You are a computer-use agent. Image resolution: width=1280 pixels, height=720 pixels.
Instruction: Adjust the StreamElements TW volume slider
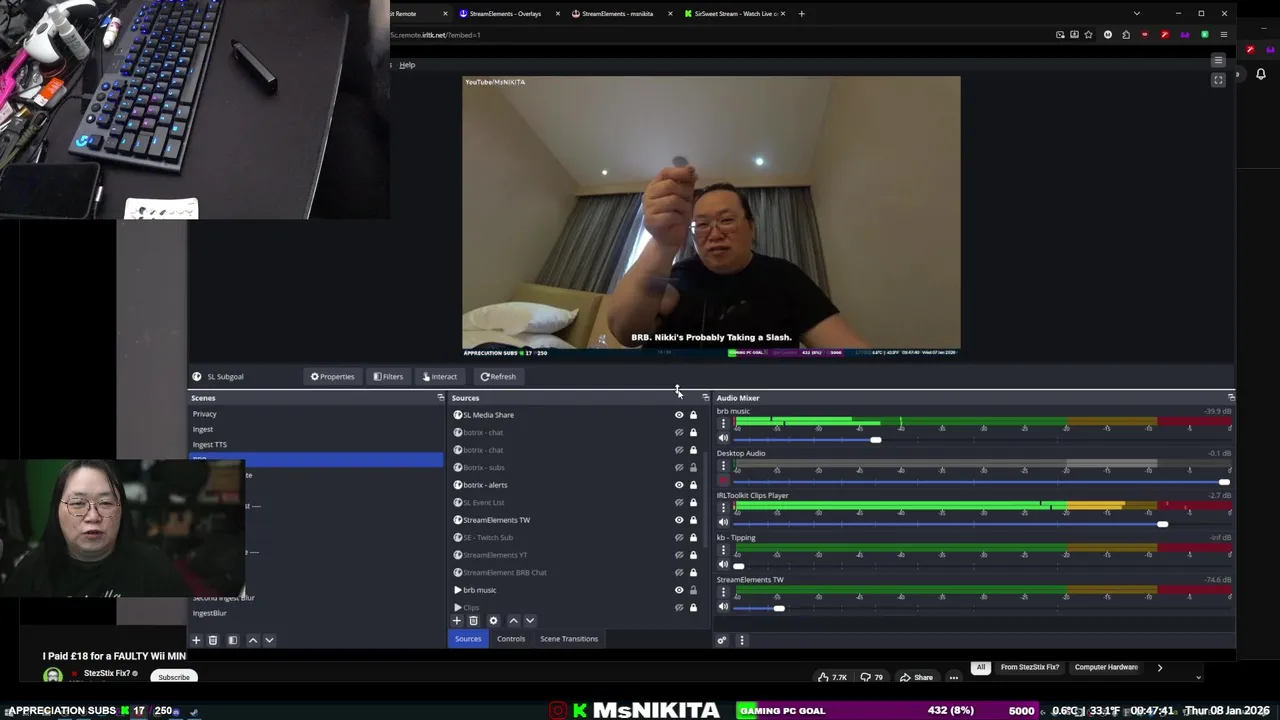[x=779, y=608]
